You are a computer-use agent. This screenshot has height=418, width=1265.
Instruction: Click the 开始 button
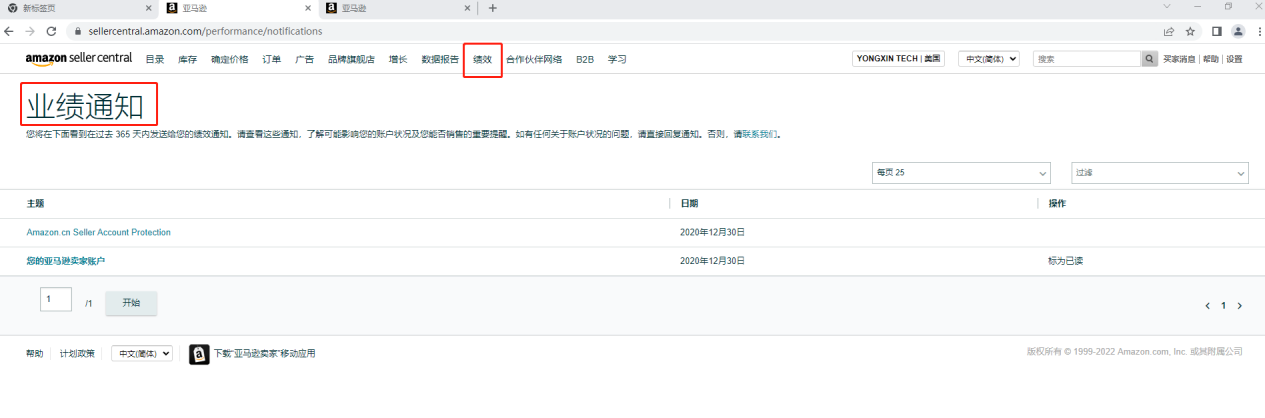click(x=131, y=302)
